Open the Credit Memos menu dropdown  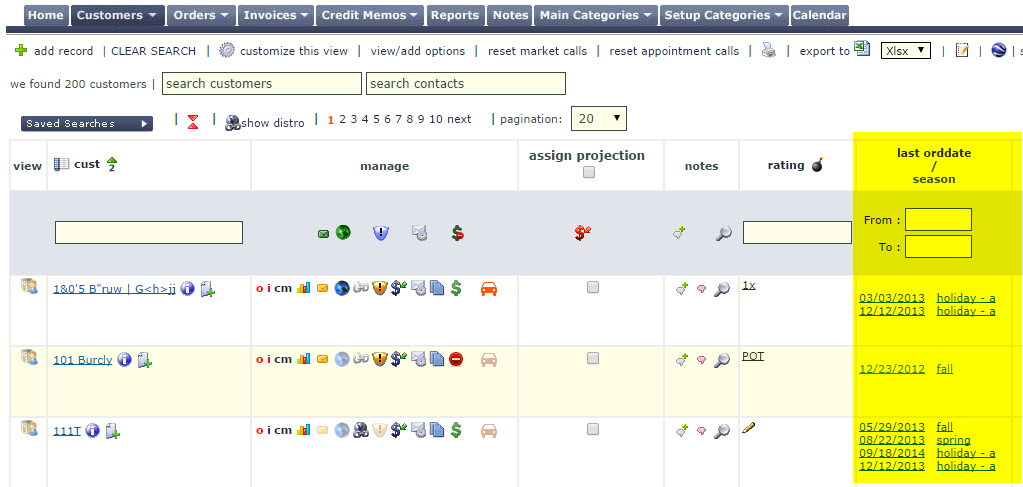[x=370, y=15]
